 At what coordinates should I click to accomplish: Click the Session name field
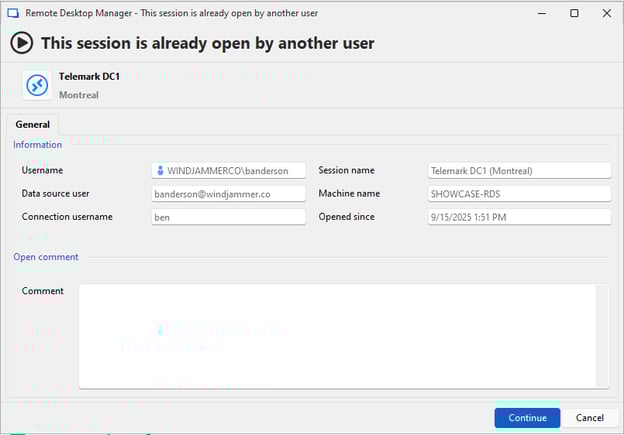pyautogui.click(x=518, y=171)
